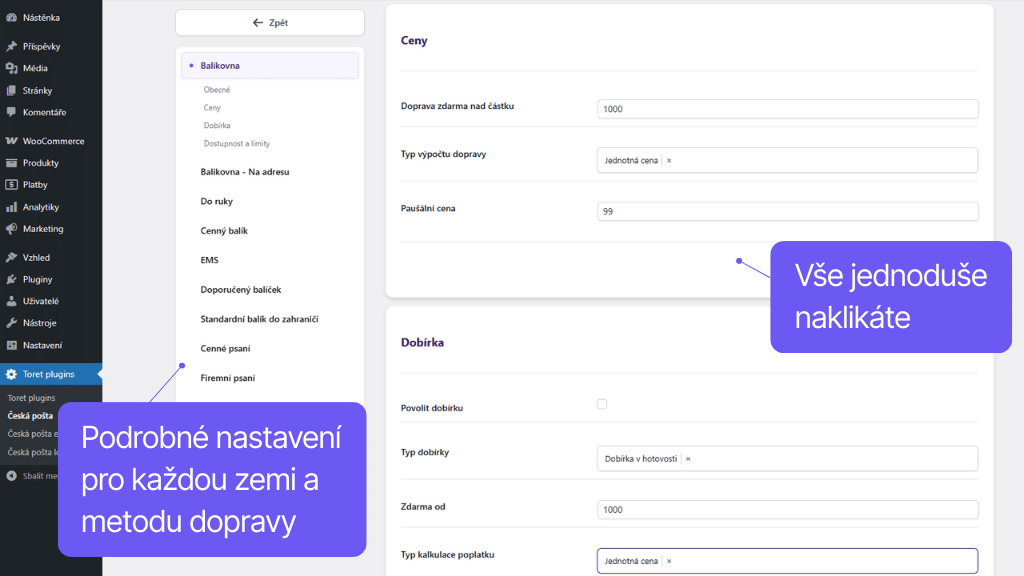Open the Pluginy plug icon
Viewport: 1024px width, 576px height.
[x=12, y=278]
